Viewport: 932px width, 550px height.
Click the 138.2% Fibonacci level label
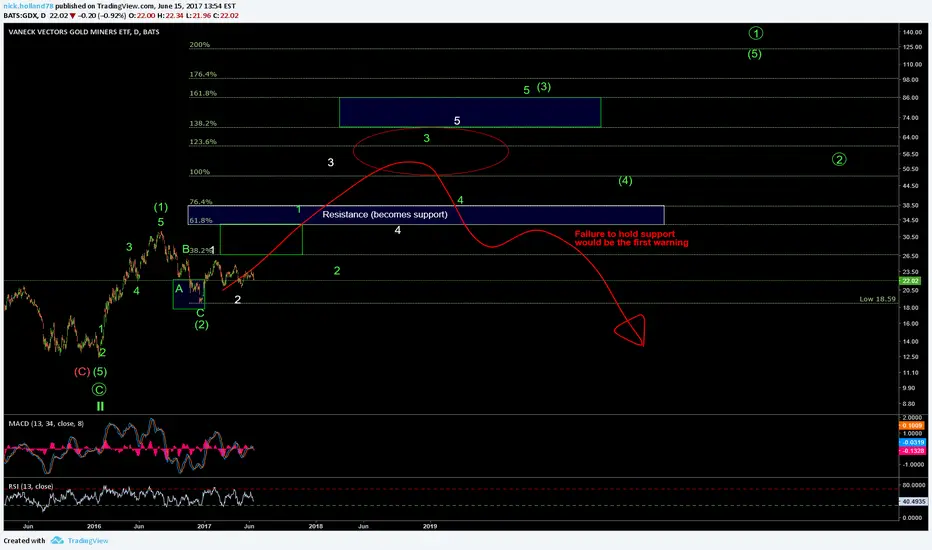[203, 124]
